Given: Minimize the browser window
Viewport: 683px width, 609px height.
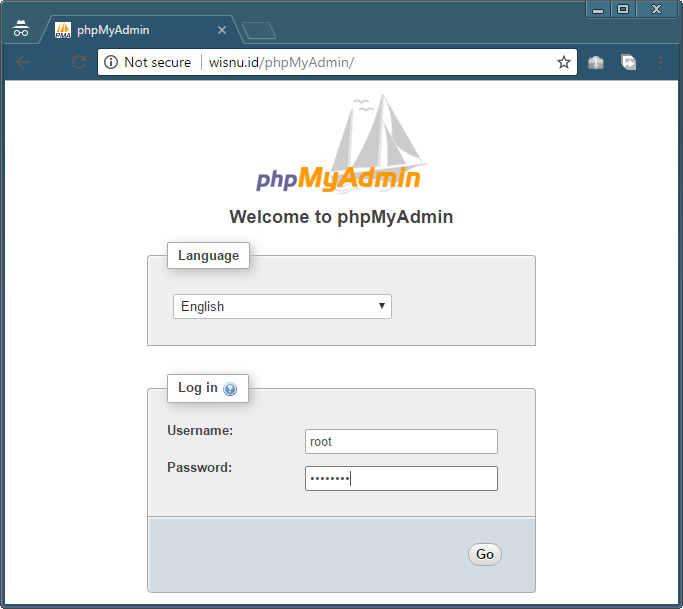Looking at the screenshot, I should pyautogui.click(x=598, y=9).
